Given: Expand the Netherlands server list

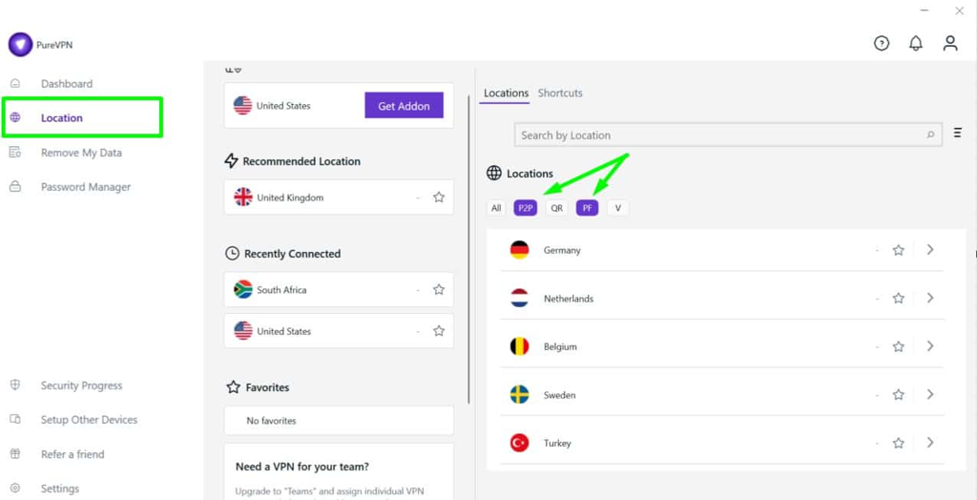Looking at the screenshot, I should [930, 298].
